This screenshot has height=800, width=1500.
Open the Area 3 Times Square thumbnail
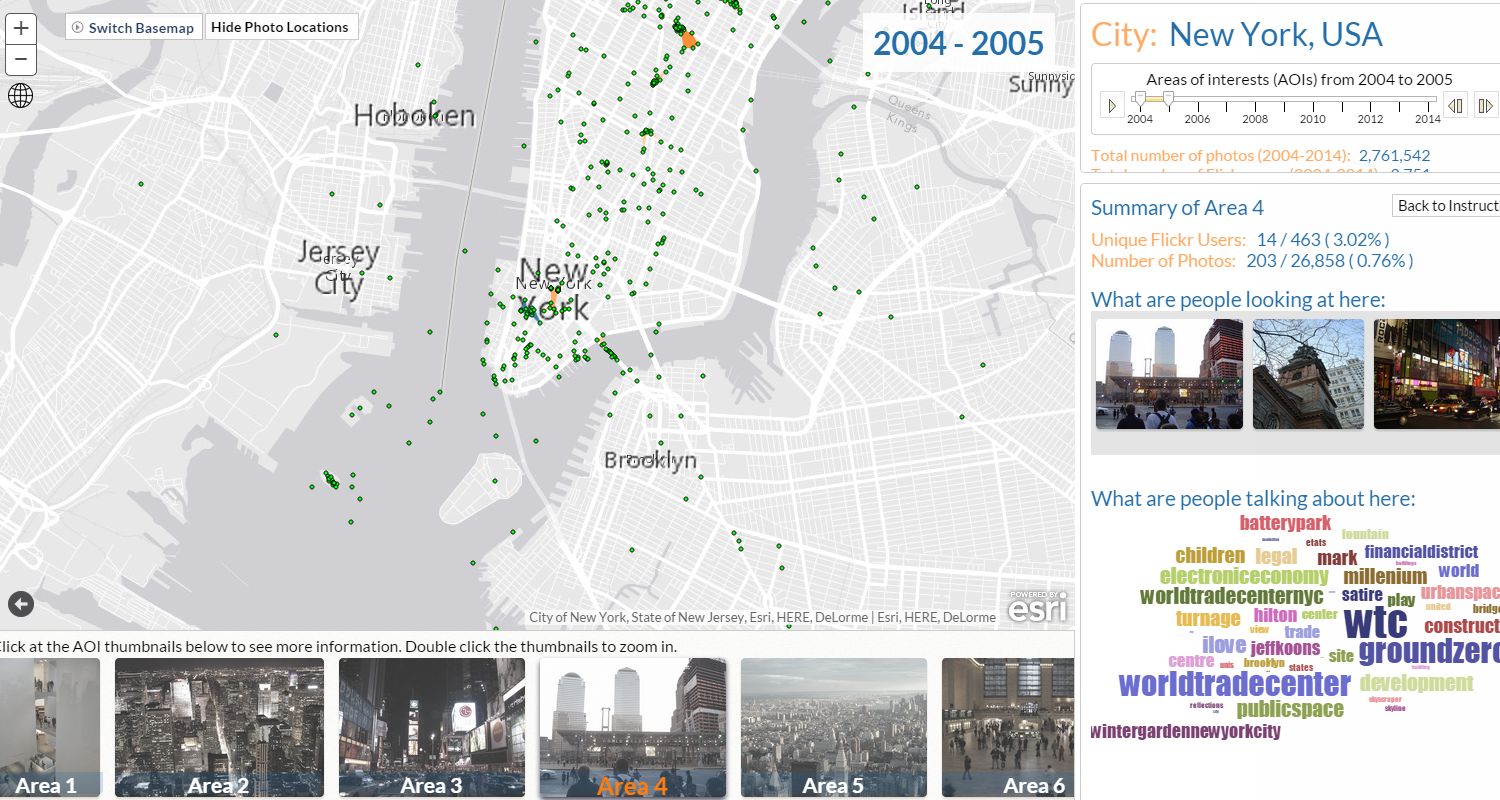point(431,727)
